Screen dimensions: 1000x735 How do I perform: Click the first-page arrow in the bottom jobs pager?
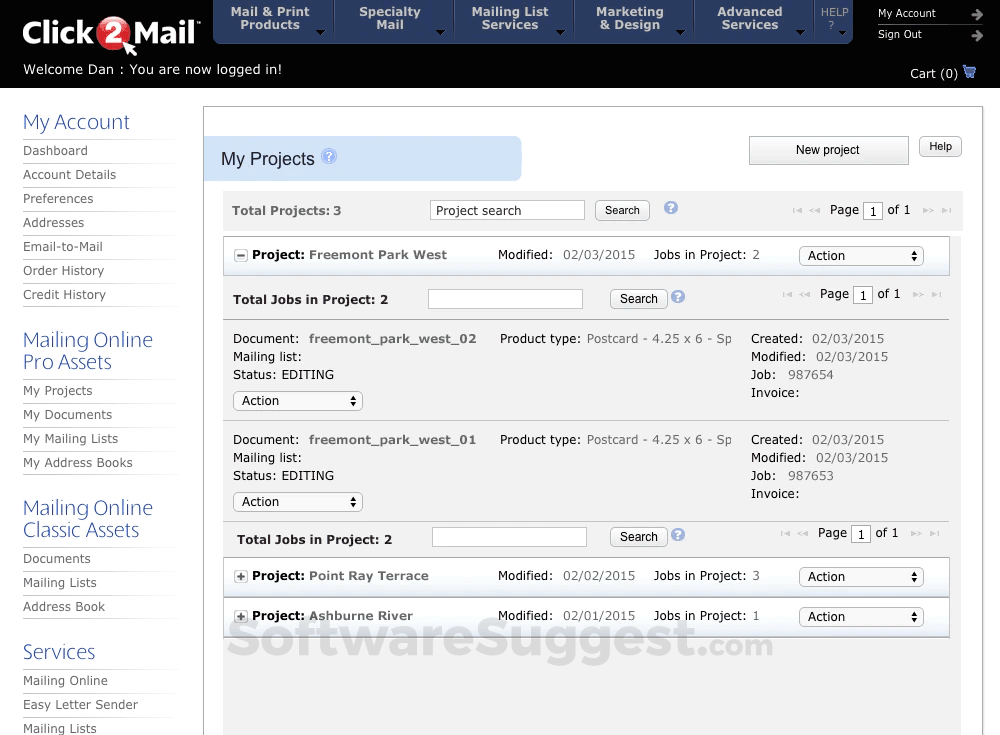pos(786,534)
